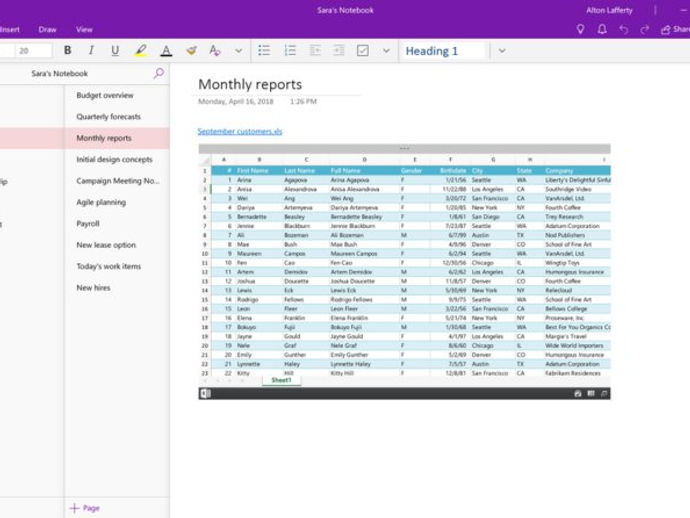The width and height of the screenshot is (690, 518).
Task: Open spreadsheet full screen icon
Action: coord(604,393)
